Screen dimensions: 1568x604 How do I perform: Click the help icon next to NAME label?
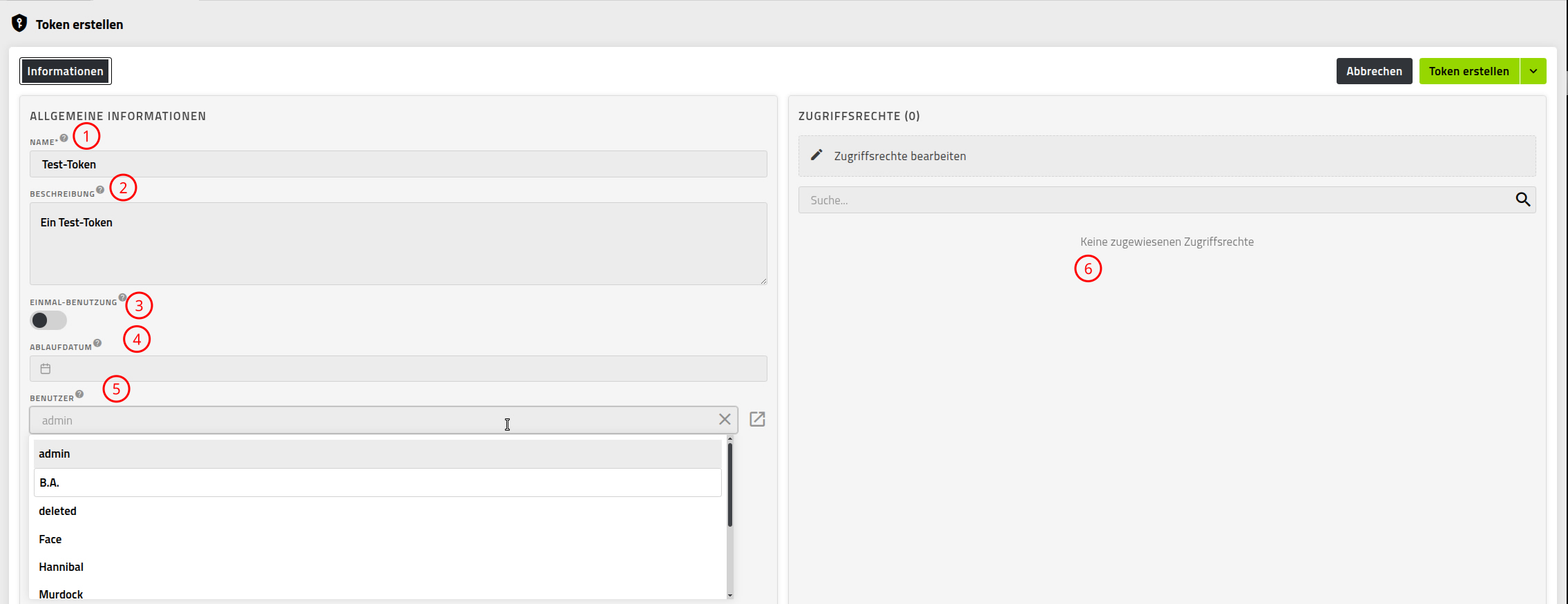tap(64, 138)
